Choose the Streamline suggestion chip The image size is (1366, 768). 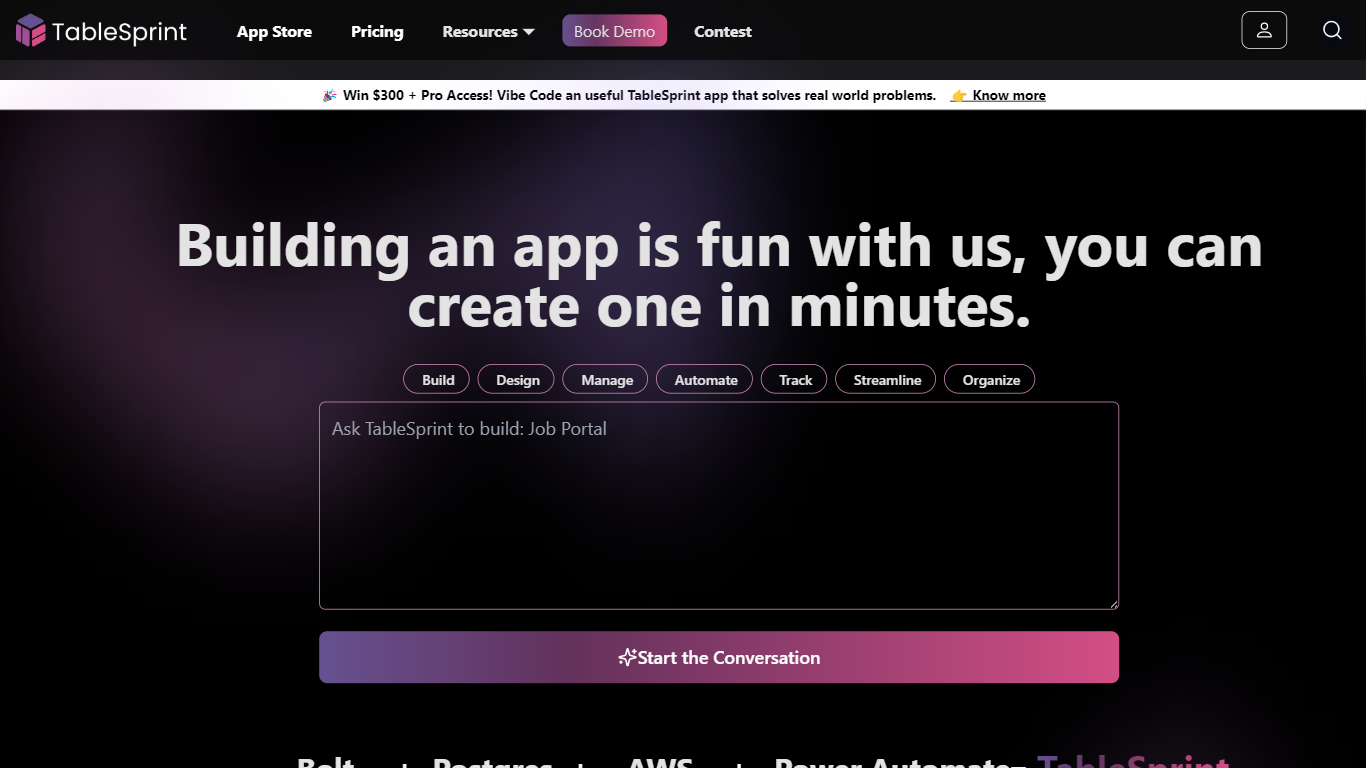click(x=886, y=380)
